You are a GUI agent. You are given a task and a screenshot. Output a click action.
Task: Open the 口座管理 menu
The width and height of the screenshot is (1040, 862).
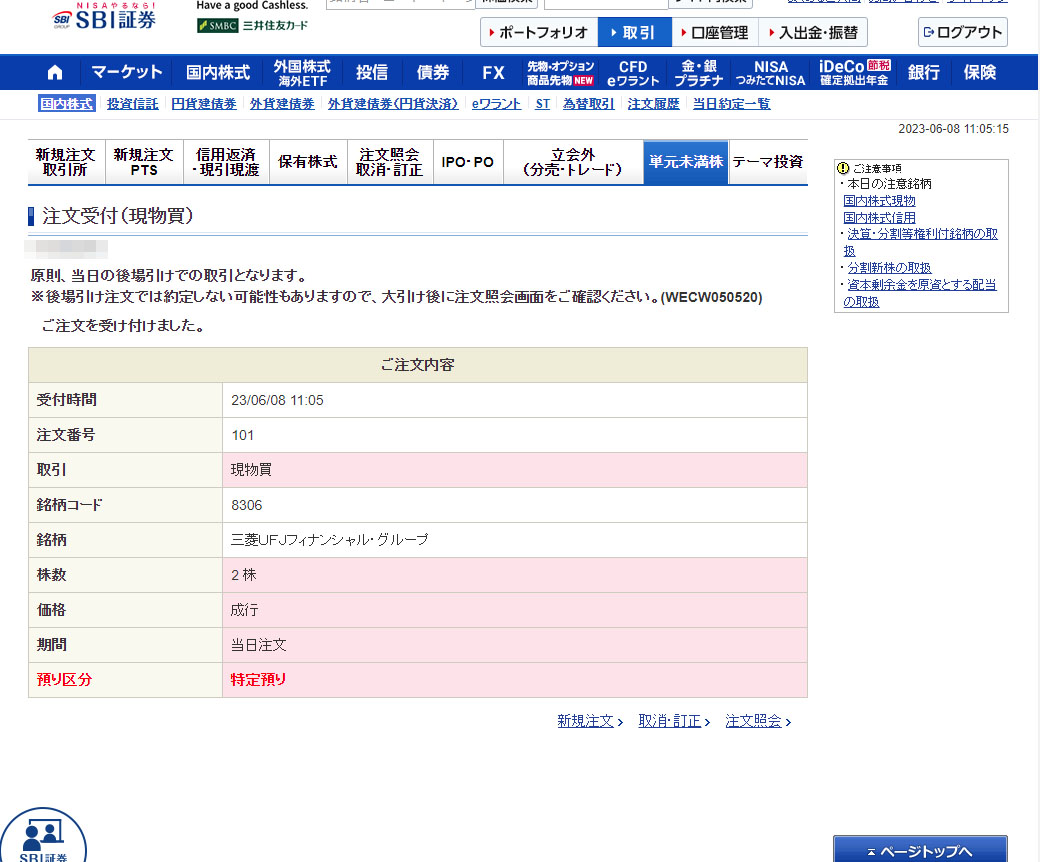[x=713, y=33]
